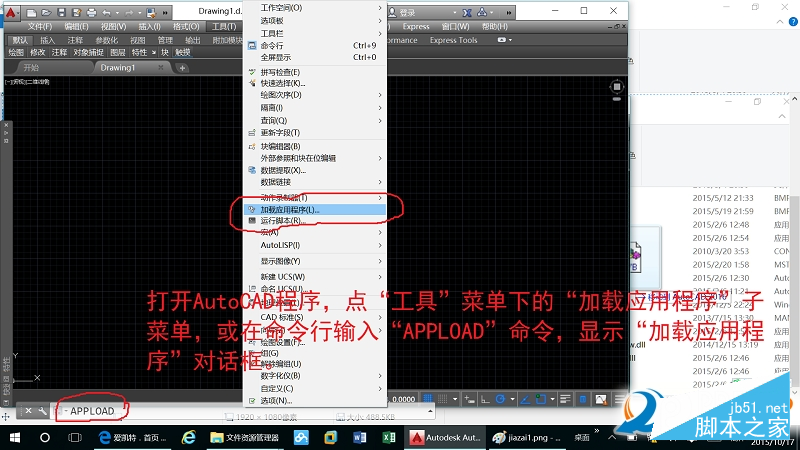The height and width of the screenshot is (450, 800).
Task: Open Word from the taskbar
Action: click(x=359, y=438)
